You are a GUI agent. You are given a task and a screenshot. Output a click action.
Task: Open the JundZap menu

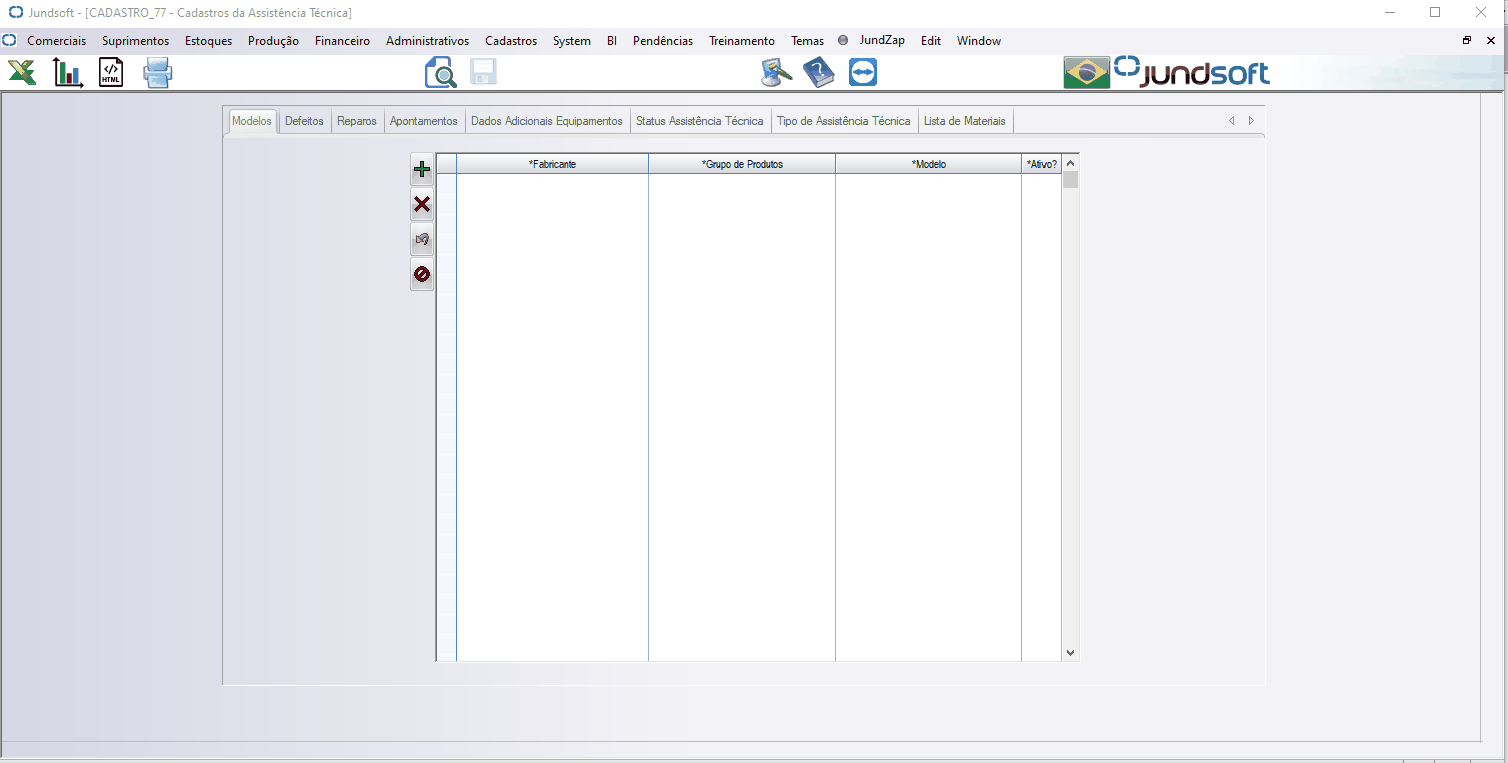pyautogui.click(x=882, y=41)
